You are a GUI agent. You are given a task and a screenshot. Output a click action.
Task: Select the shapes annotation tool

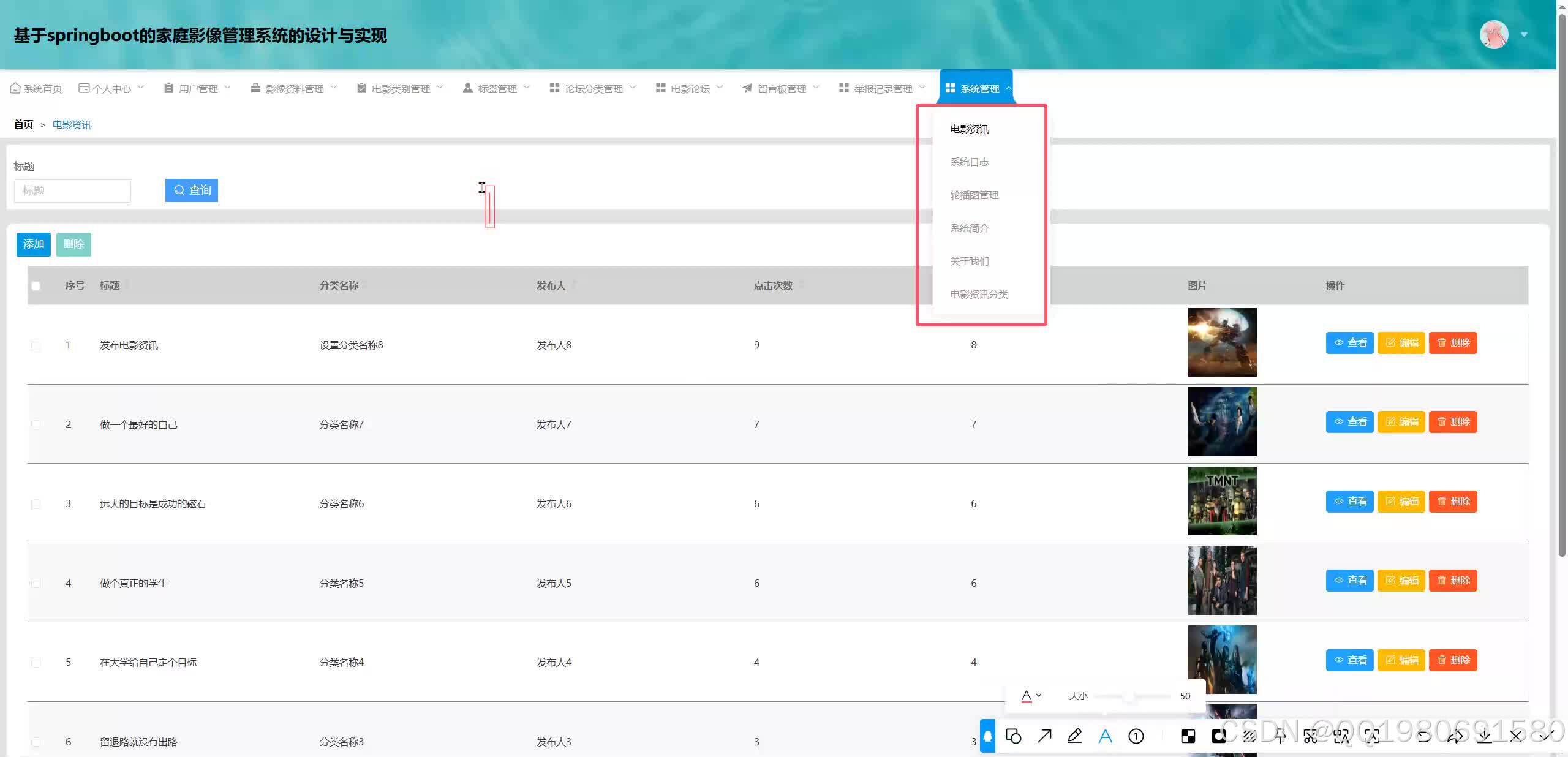point(1014,736)
